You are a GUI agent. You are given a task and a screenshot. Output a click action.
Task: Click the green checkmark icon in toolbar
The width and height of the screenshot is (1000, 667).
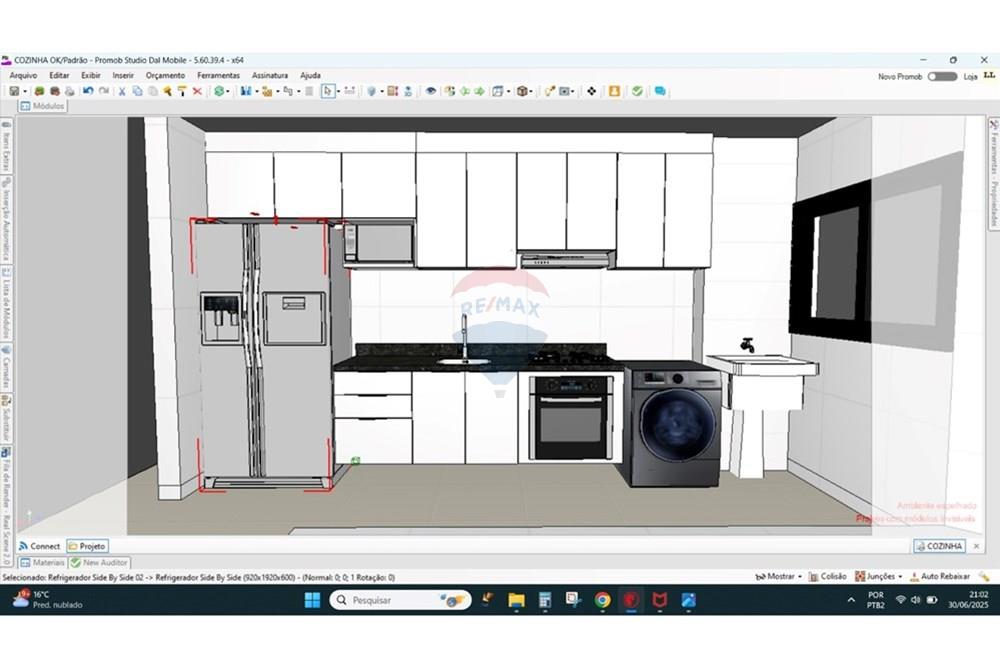[x=637, y=91]
